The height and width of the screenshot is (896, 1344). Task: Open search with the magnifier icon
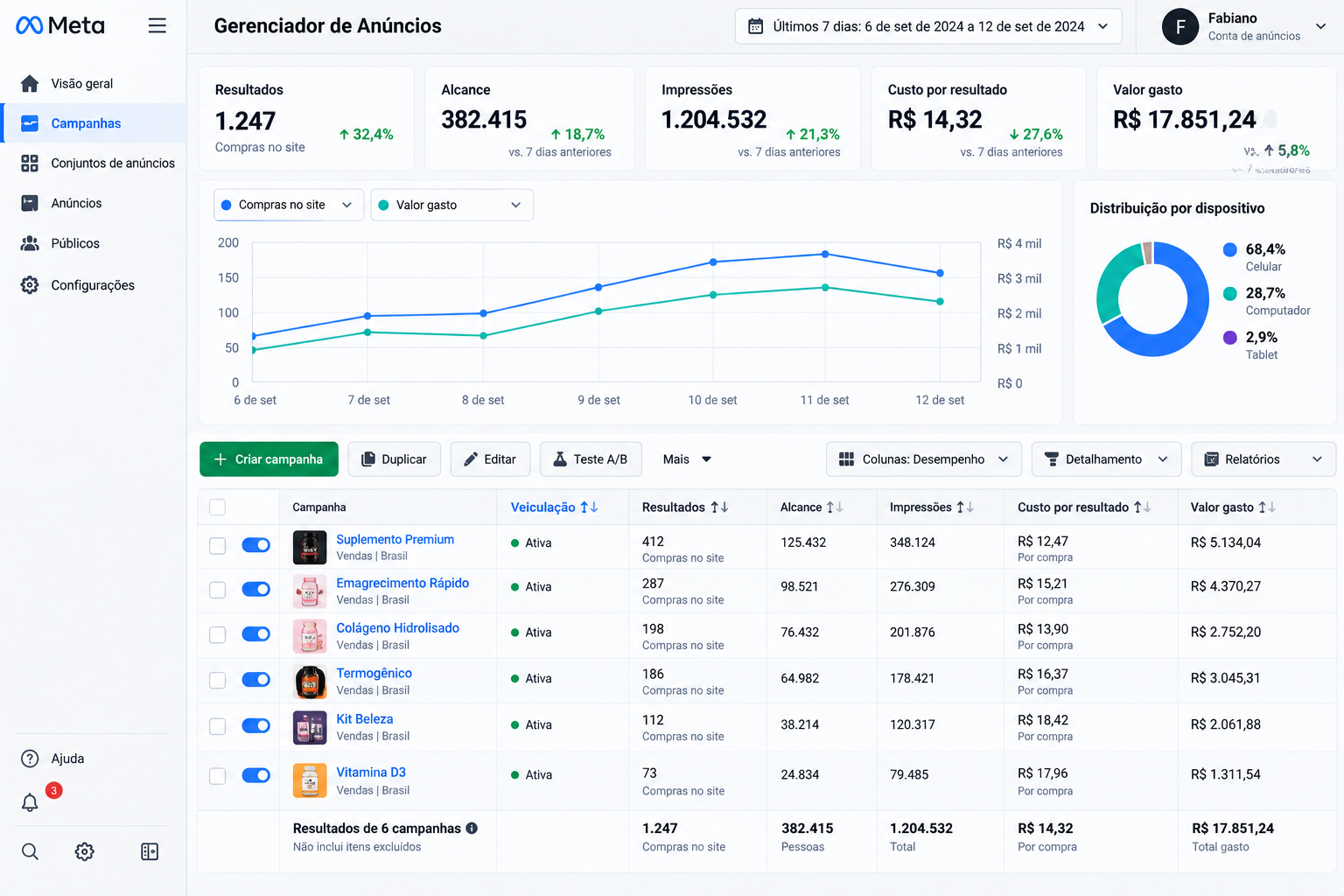30,851
